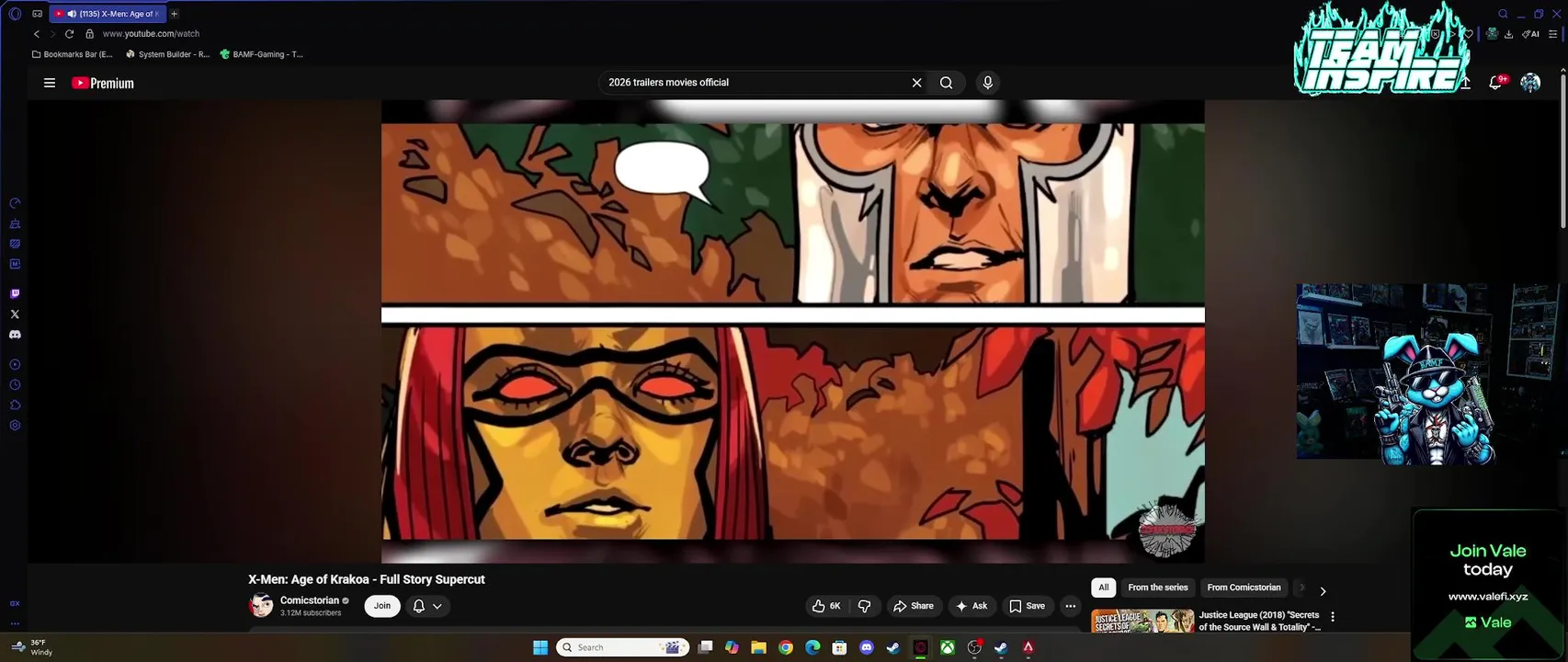Like the video with thumbs up

click(825, 606)
